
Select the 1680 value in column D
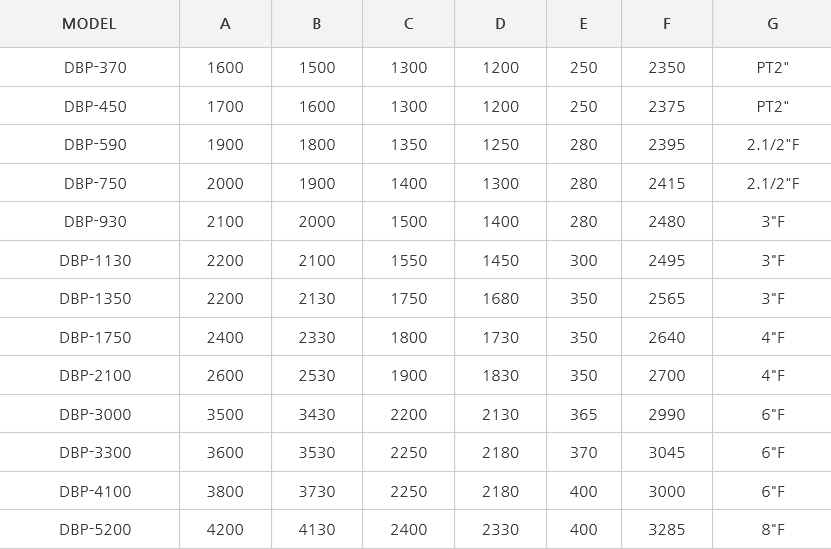click(x=500, y=299)
